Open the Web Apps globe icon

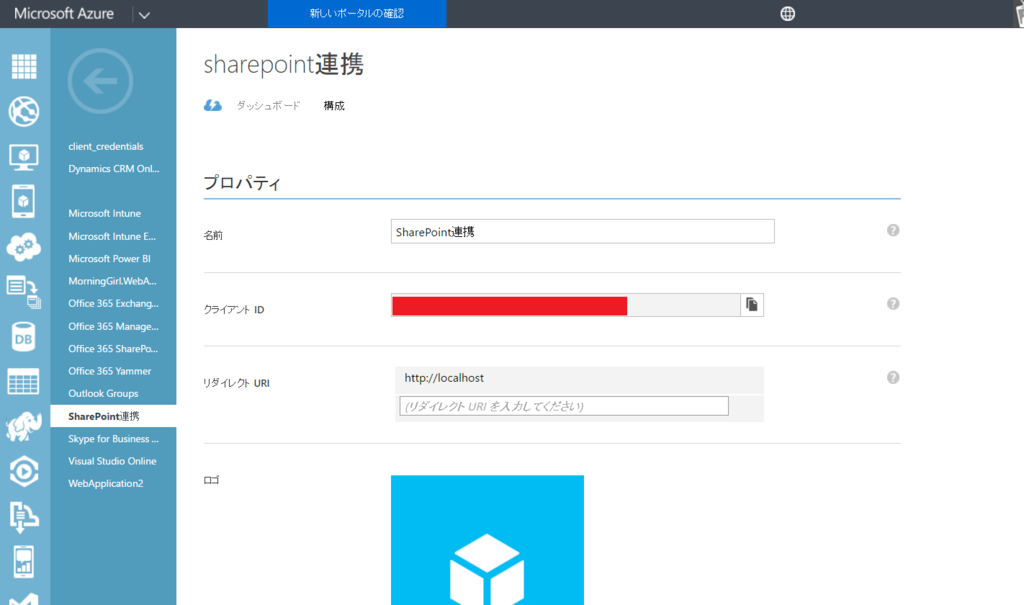pos(24,111)
